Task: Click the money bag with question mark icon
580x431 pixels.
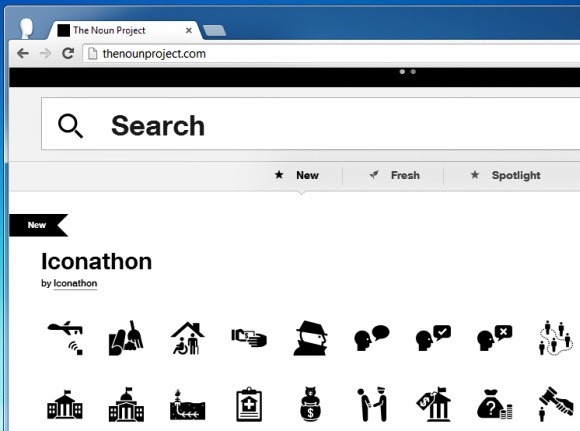Action: 495,404
